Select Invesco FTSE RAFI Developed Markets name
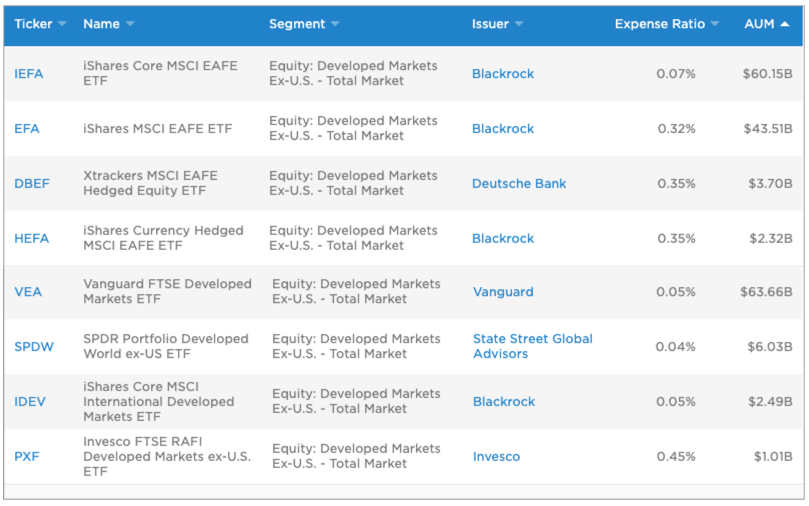This screenshot has width=809, height=506. coord(167,456)
